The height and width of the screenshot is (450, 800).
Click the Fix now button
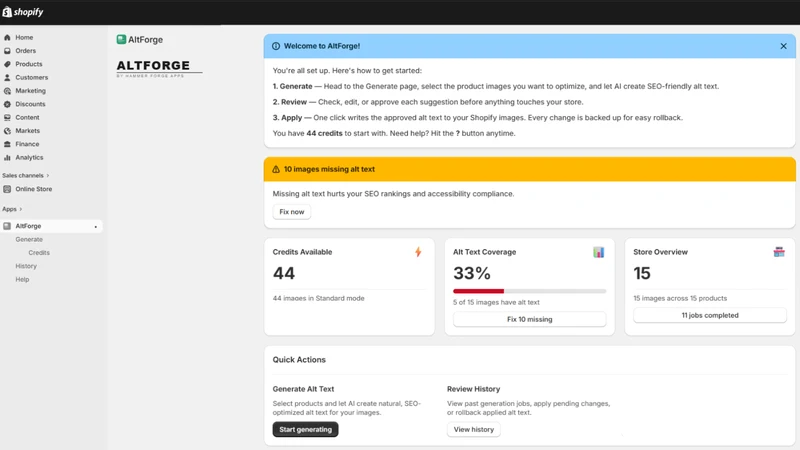tap(291, 212)
